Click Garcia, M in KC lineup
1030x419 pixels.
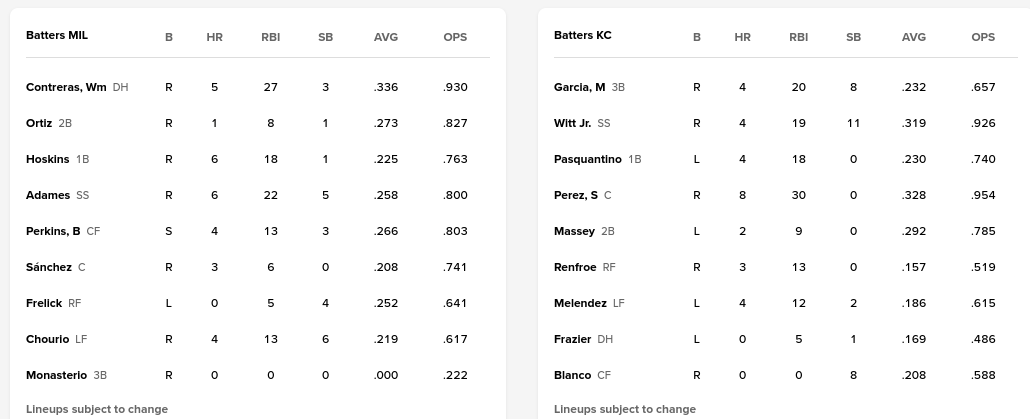pyautogui.click(x=579, y=87)
